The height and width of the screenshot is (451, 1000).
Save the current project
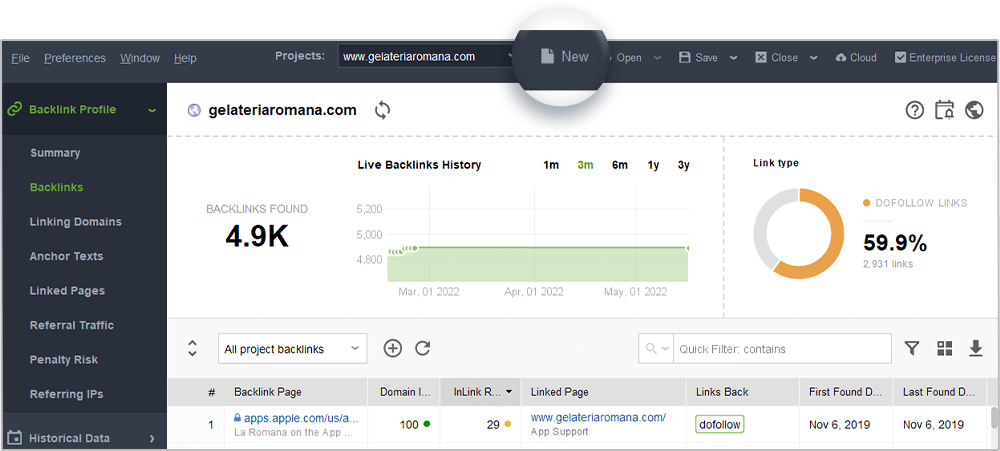pyautogui.click(x=699, y=58)
